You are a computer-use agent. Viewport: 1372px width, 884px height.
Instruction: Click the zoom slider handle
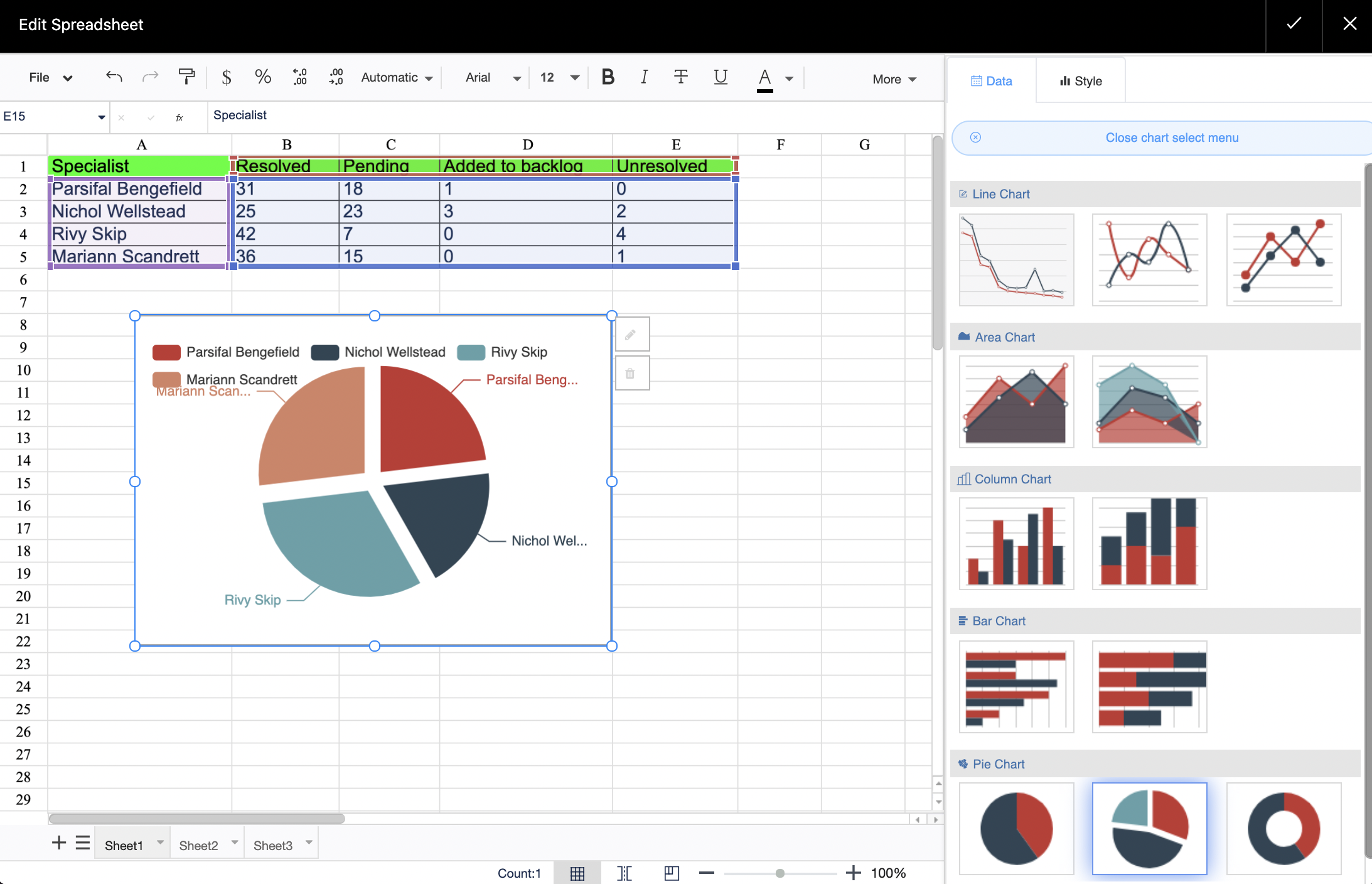780,873
